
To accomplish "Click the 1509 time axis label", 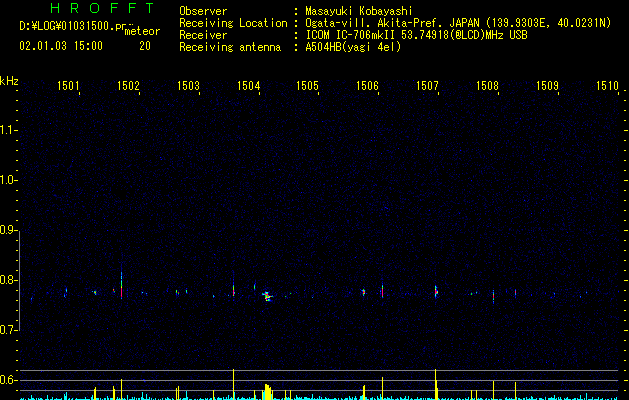I will [547, 85].
